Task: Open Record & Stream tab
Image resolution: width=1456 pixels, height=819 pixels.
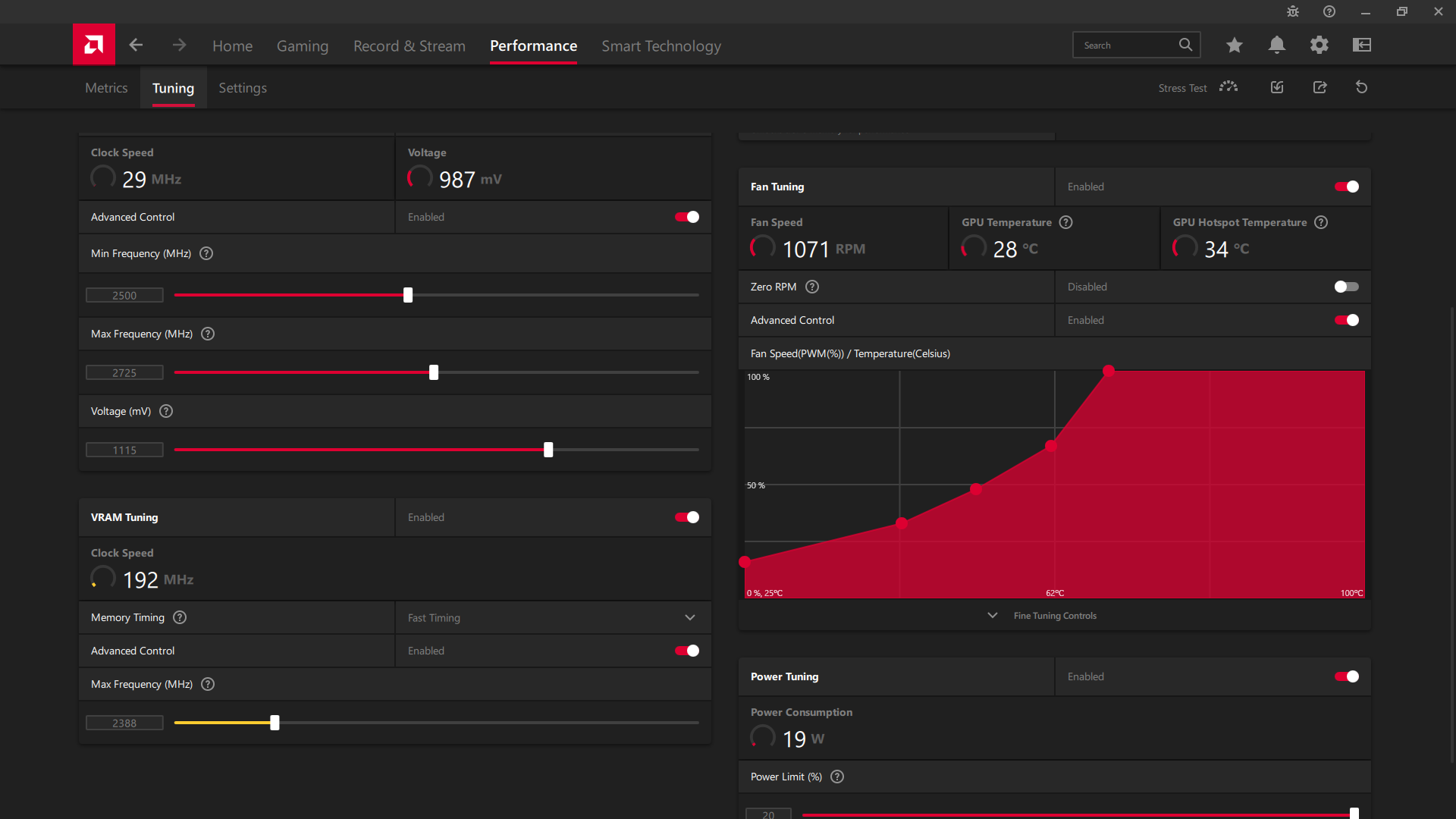Action: (x=409, y=45)
